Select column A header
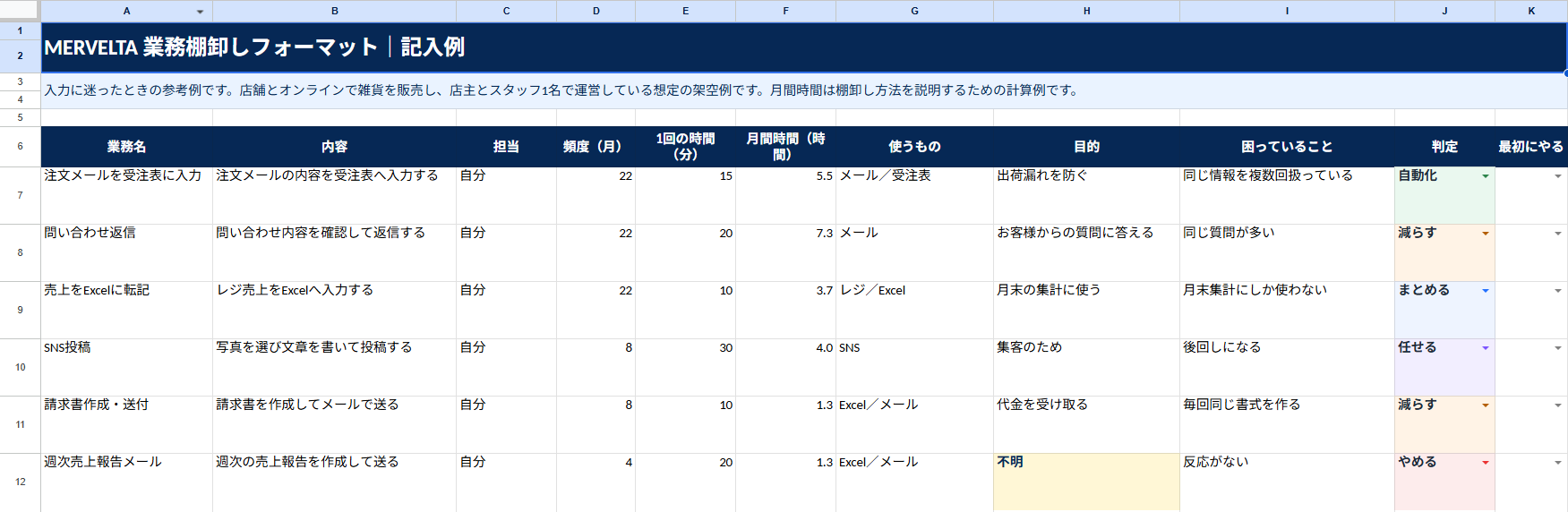The height and width of the screenshot is (512, 1568). [126, 11]
